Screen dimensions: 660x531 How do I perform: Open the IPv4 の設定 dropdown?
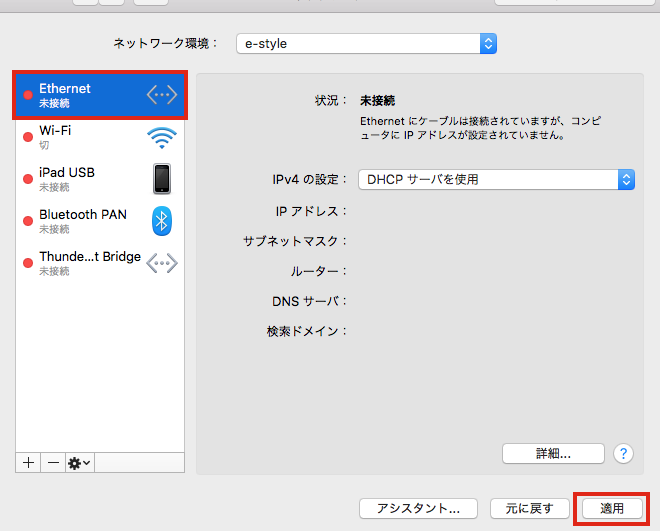pyautogui.click(x=496, y=180)
